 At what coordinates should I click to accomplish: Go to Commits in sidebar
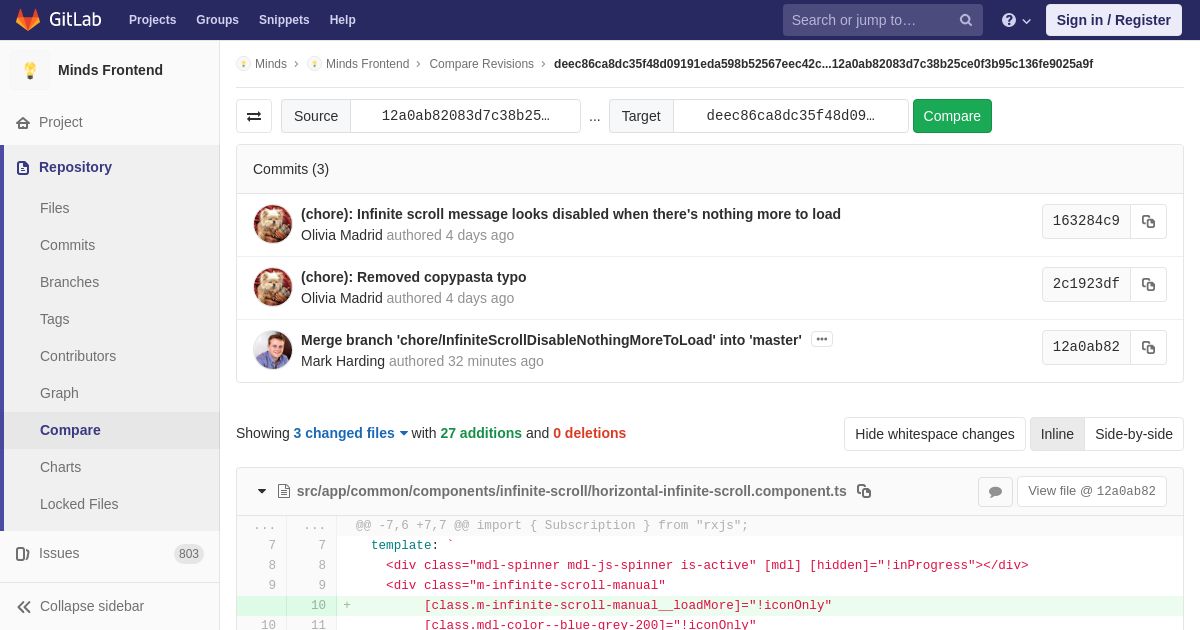(x=67, y=245)
